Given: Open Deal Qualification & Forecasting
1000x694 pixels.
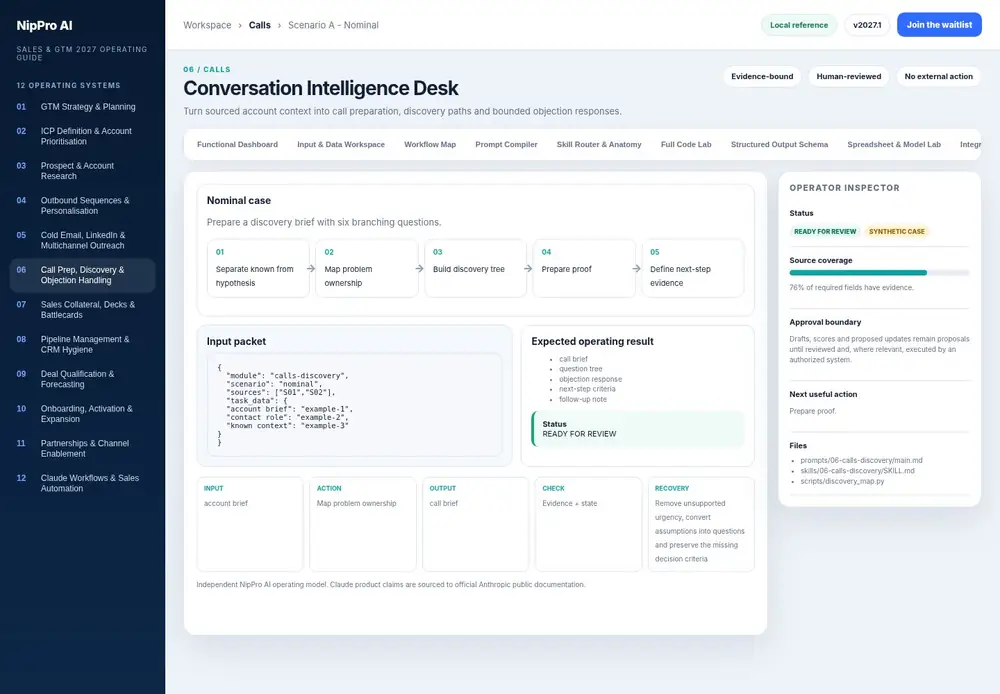Looking at the screenshot, I should (x=82, y=379).
